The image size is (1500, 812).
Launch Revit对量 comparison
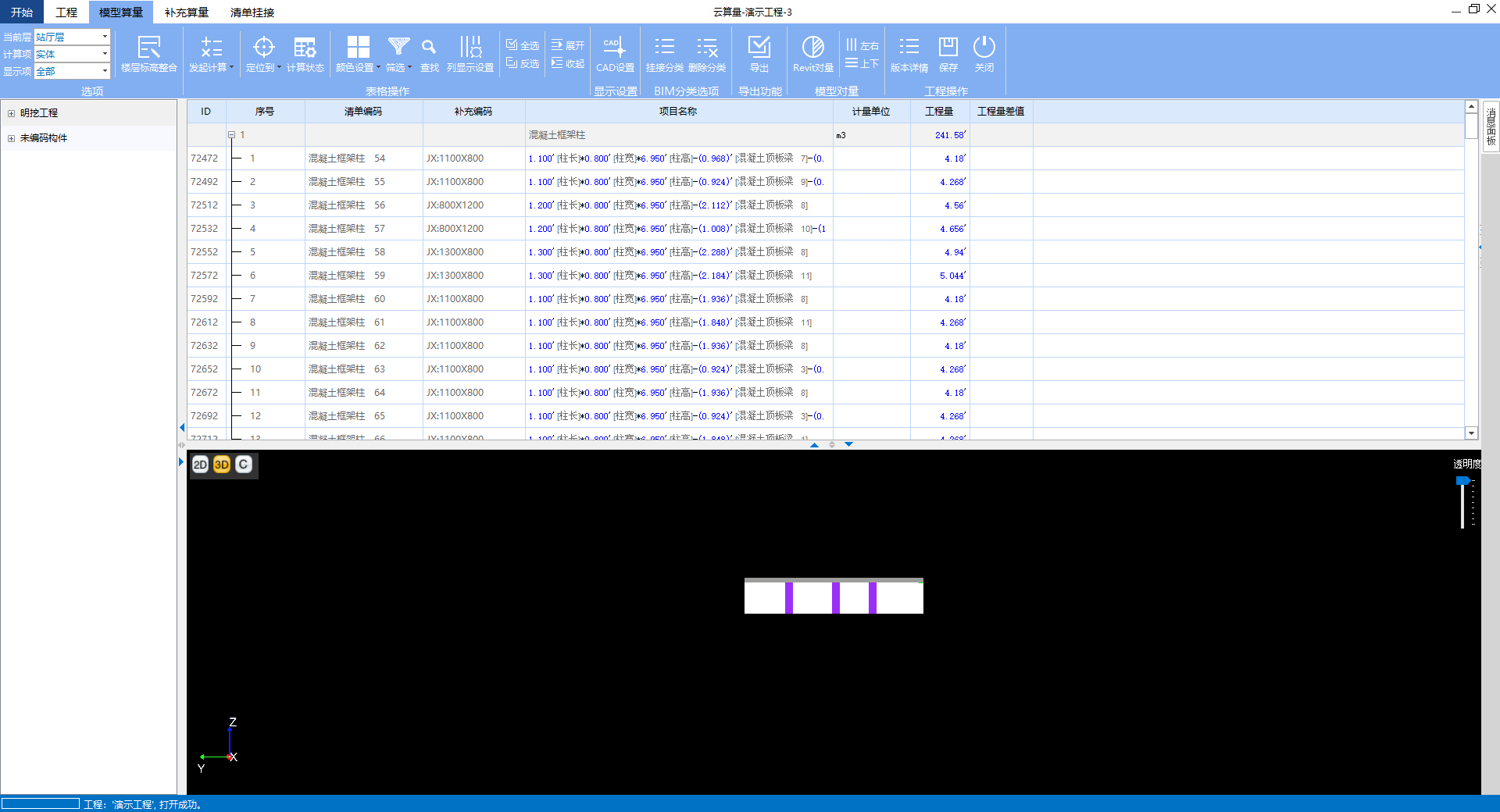click(x=812, y=48)
